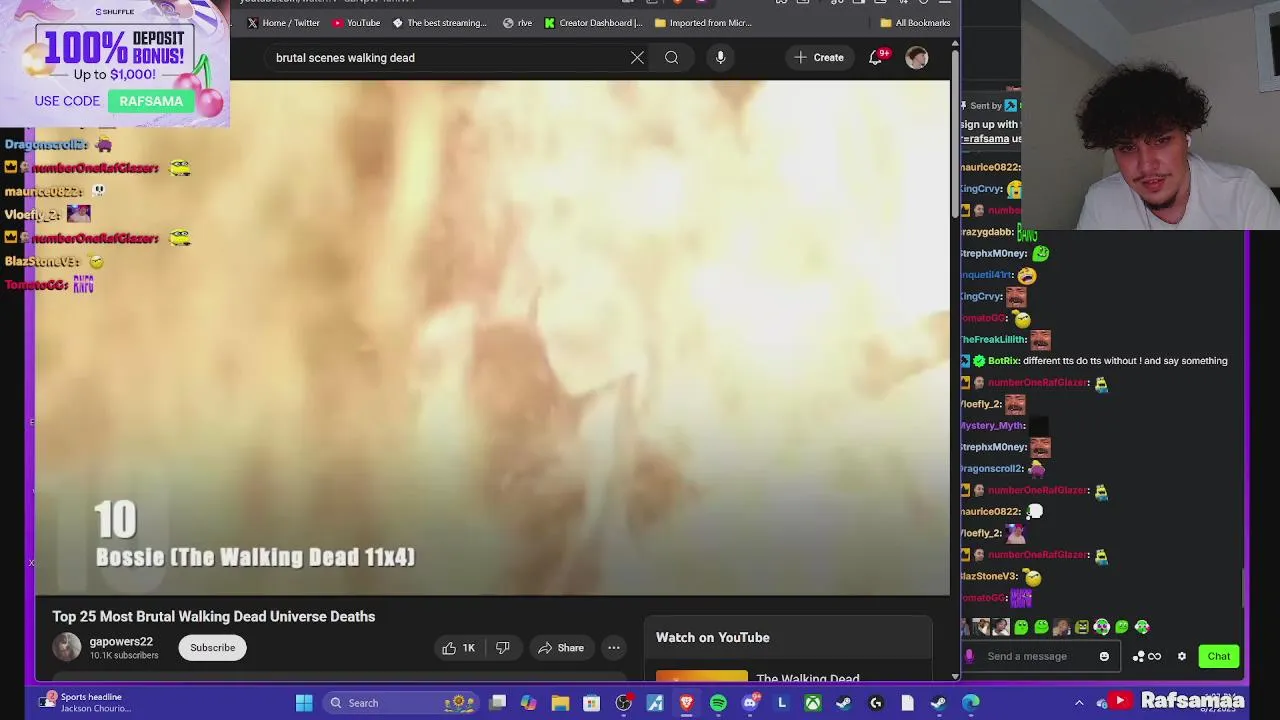Clear the YouTube search box with the X
The width and height of the screenshot is (1280, 720).
pyautogui.click(x=637, y=58)
